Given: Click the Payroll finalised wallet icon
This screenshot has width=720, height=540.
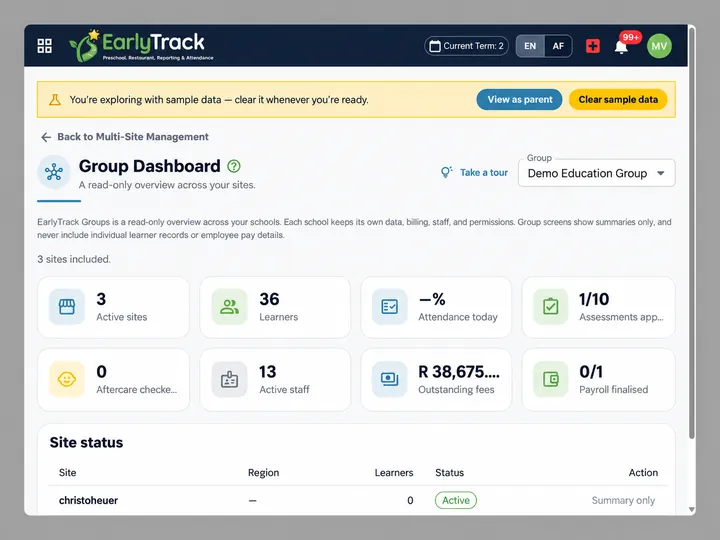Looking at the screenshot, I should (551, 379).
